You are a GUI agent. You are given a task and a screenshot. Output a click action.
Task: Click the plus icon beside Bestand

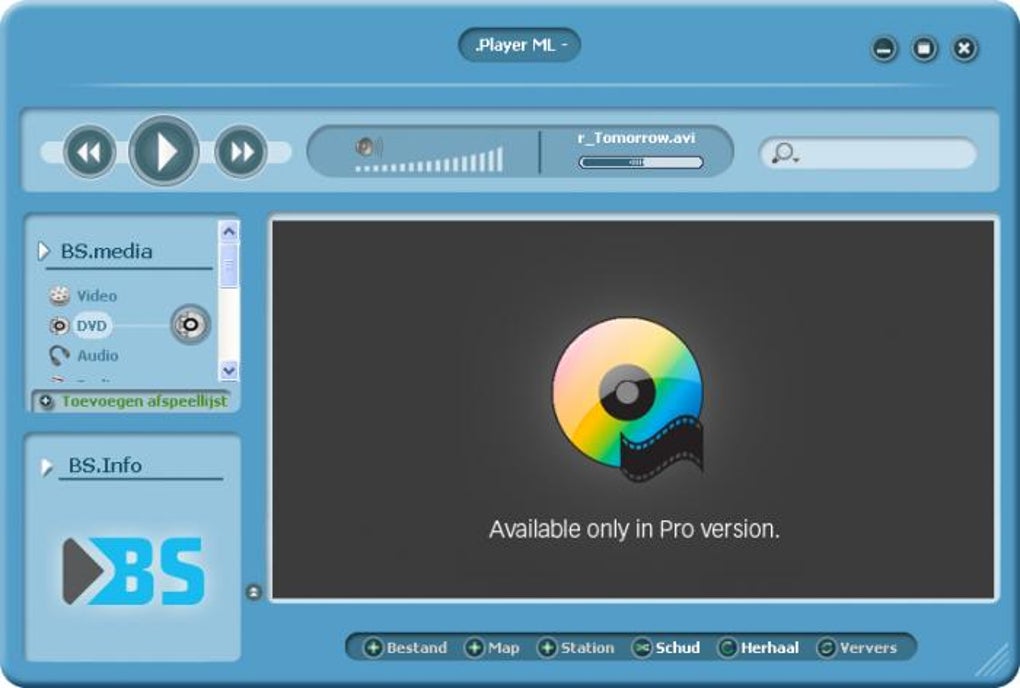pos(373,648)
